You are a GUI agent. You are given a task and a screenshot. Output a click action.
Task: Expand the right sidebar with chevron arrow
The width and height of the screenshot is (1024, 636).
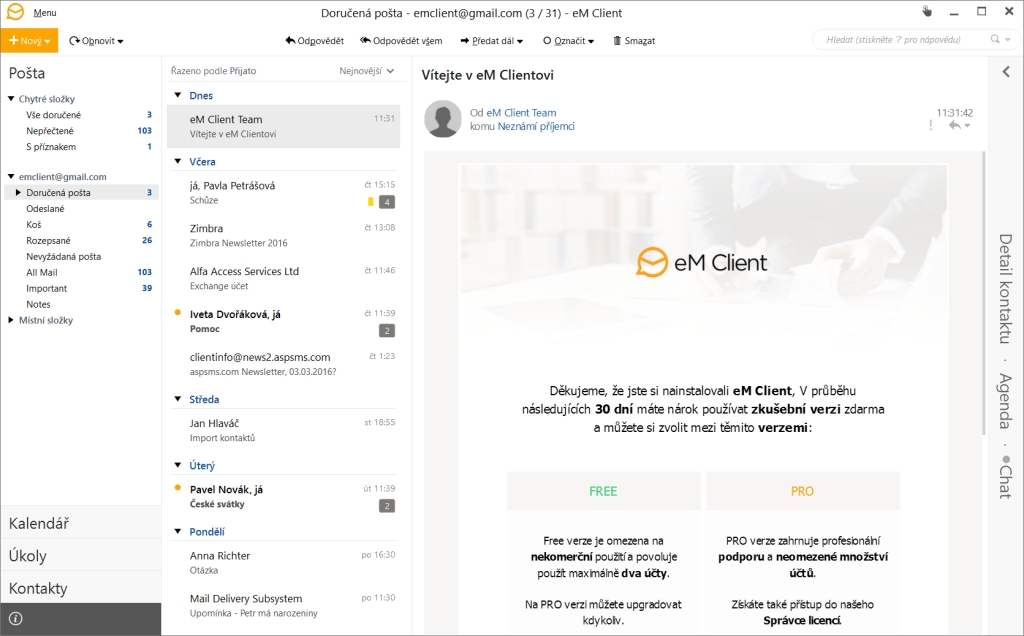click(x=1006, y=72)
